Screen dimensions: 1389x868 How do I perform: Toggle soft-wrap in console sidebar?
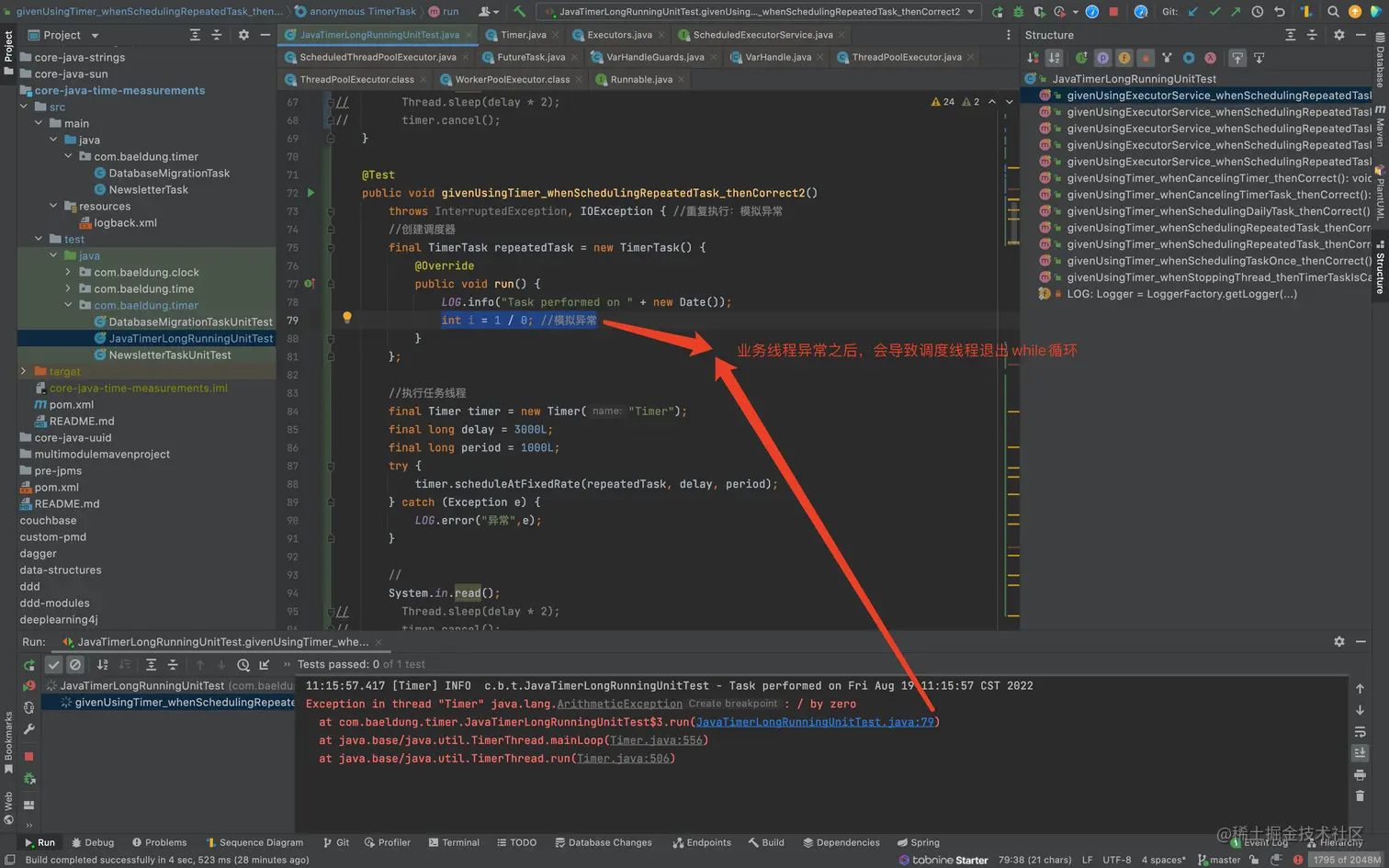(x=1360, y=731)
